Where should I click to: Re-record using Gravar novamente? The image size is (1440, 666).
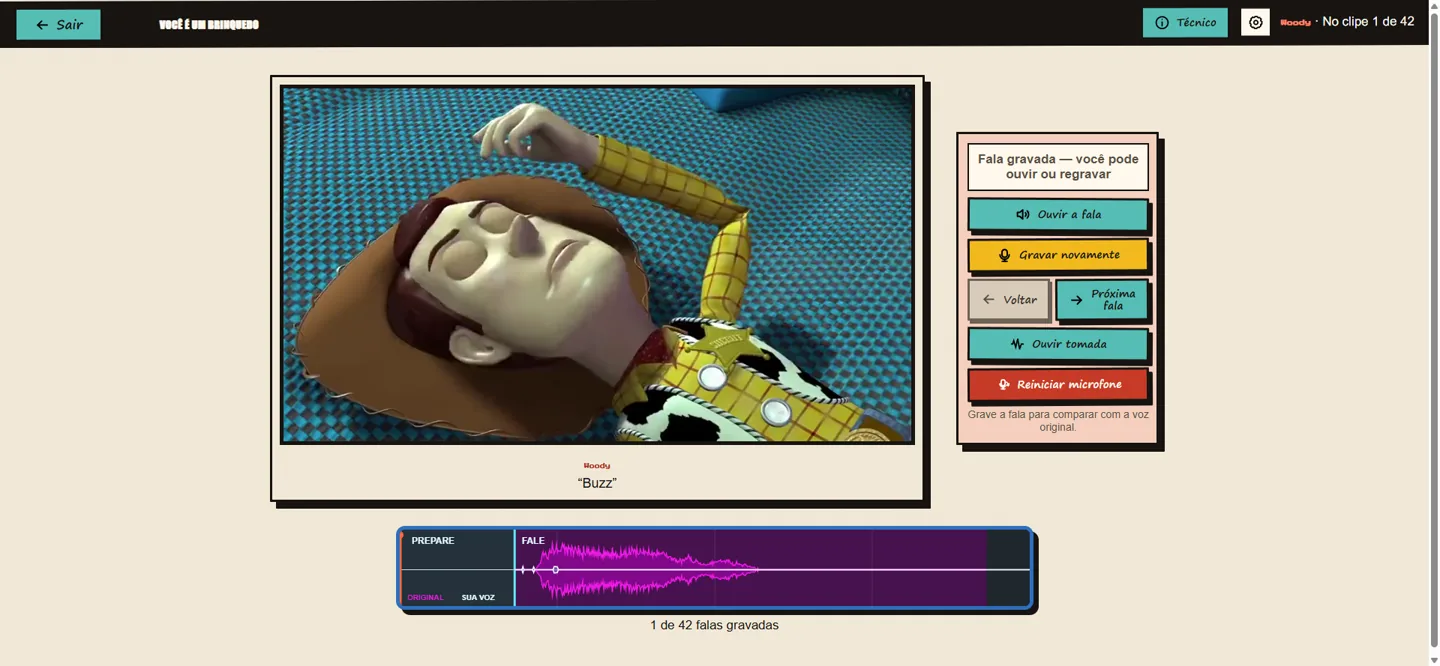coord(1058,255)
